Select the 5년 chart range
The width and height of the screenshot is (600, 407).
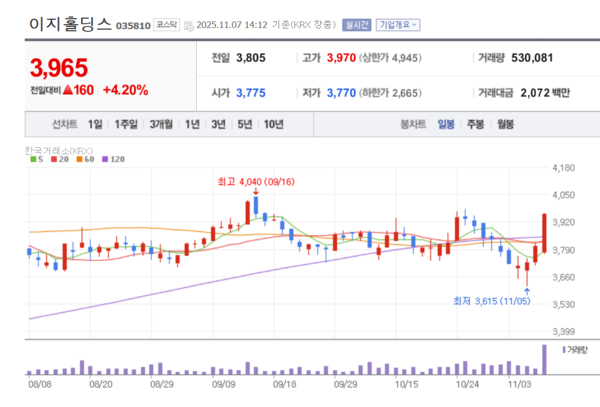[245, 125]
